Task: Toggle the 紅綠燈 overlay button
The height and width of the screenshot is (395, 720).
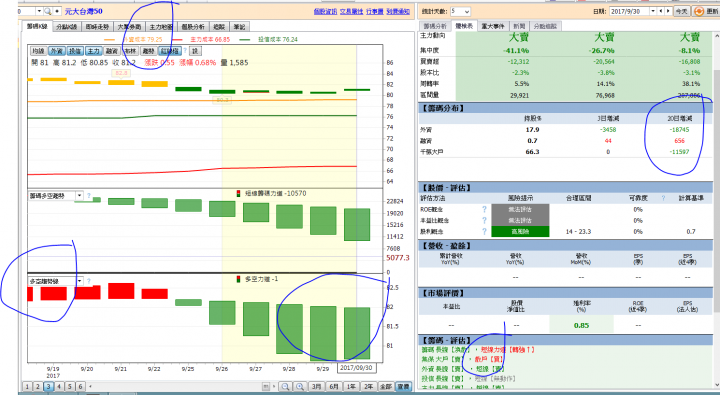Action: tap(169, 51)
